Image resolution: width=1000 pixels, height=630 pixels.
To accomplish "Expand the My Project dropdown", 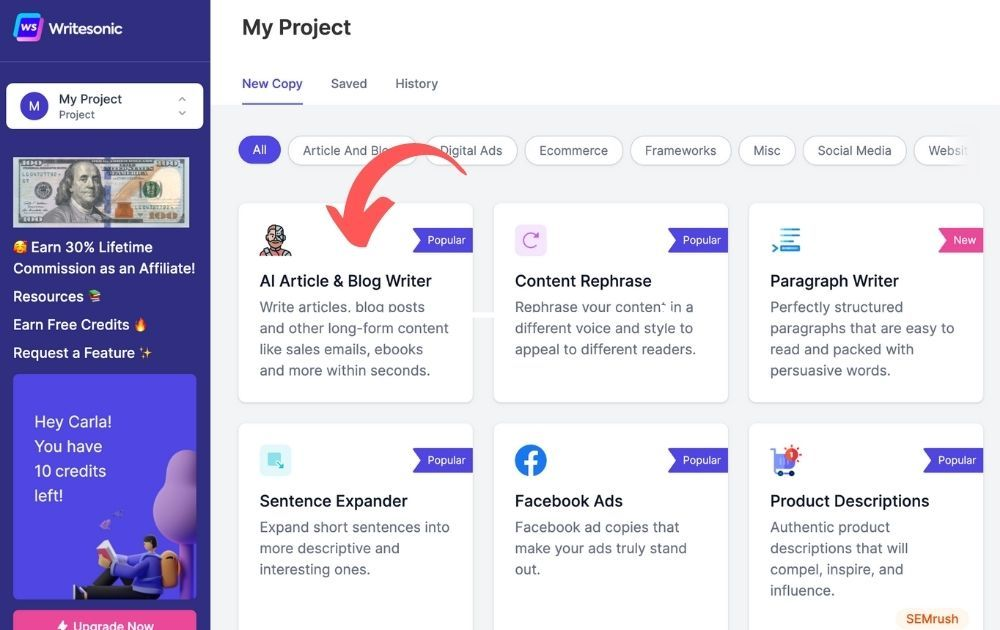I will click(182, 105).
